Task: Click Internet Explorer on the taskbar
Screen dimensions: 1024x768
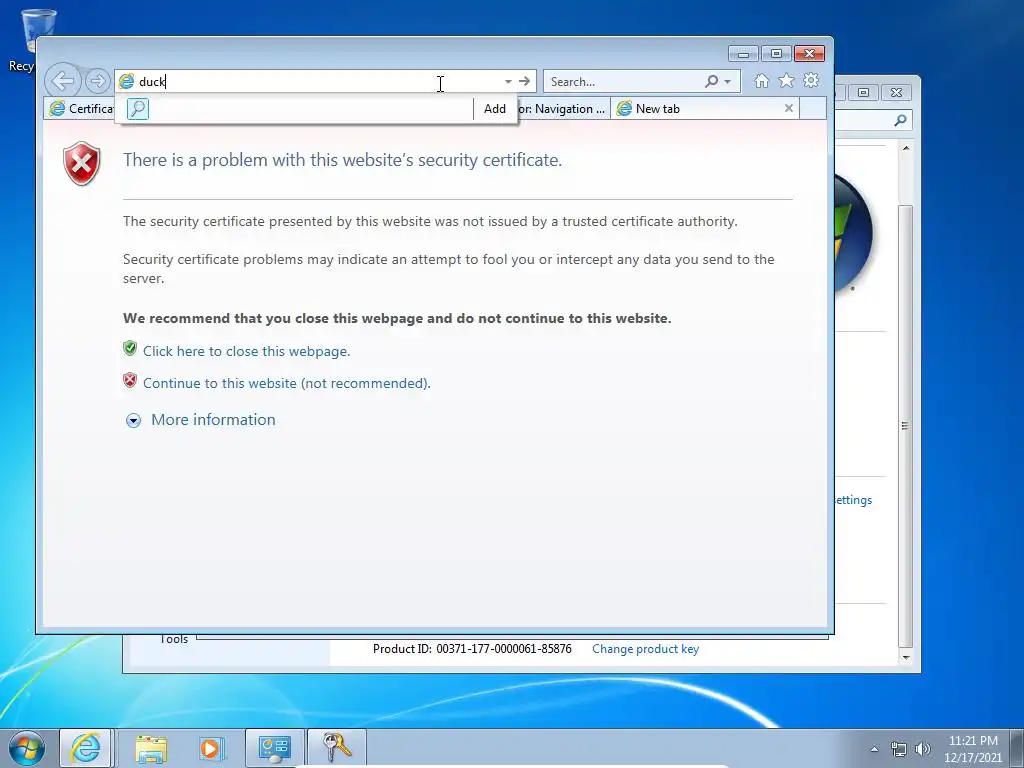Action: 86,748
